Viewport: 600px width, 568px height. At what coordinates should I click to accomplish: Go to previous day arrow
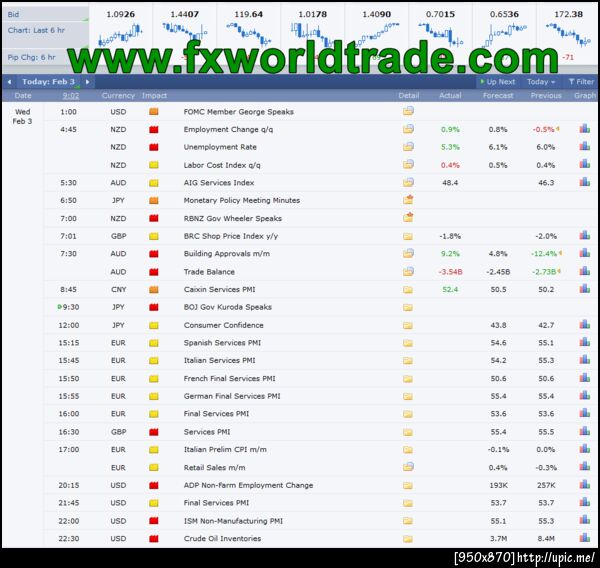tap(9, 82)
